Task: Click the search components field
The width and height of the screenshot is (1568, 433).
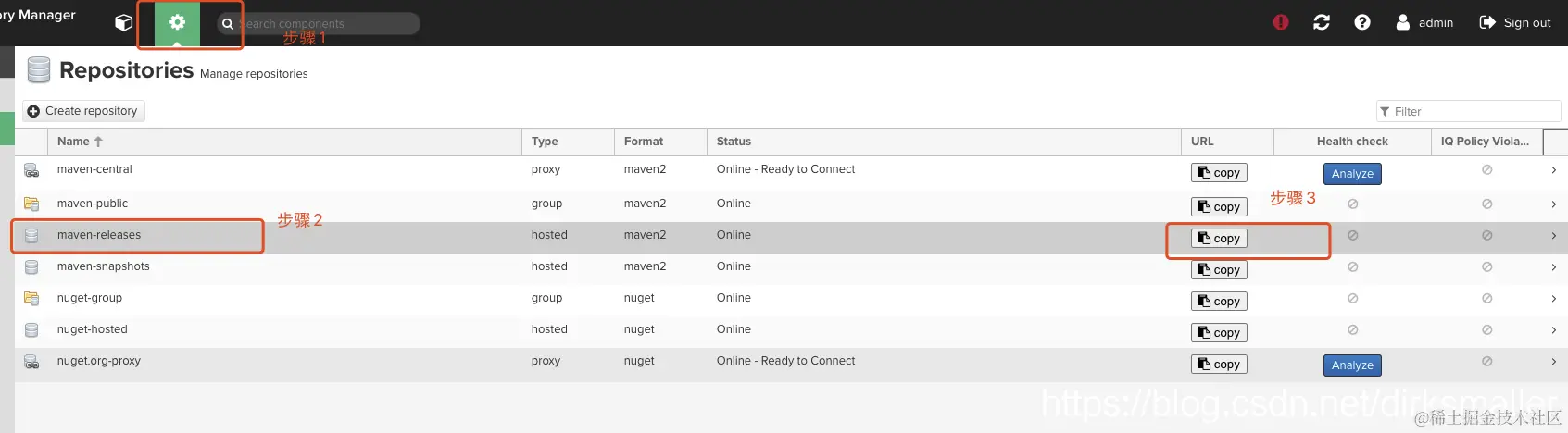Action: (x=318, y=23)
